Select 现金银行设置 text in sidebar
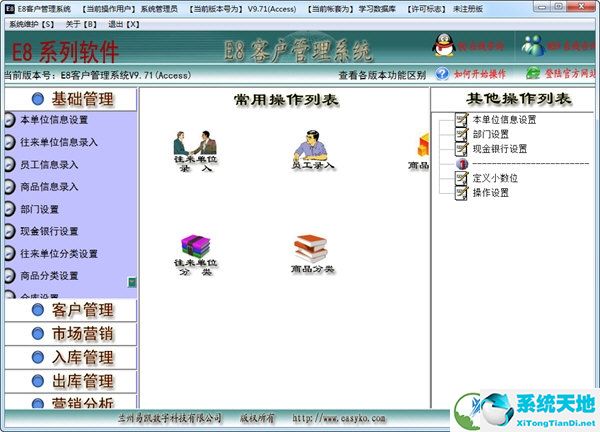 (x=49, y=231)
